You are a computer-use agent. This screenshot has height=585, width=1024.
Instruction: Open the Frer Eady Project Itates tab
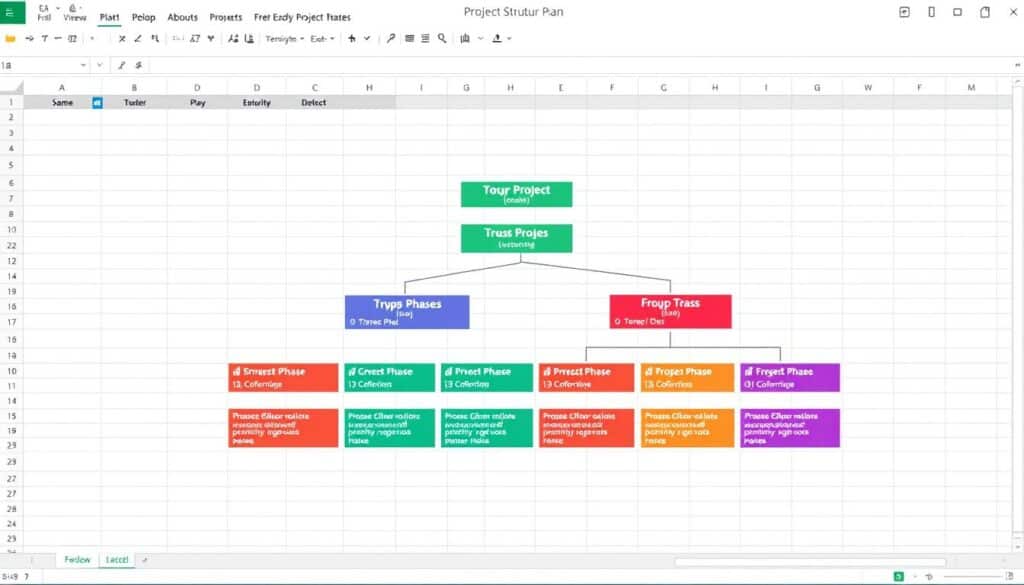click(302, 18)
